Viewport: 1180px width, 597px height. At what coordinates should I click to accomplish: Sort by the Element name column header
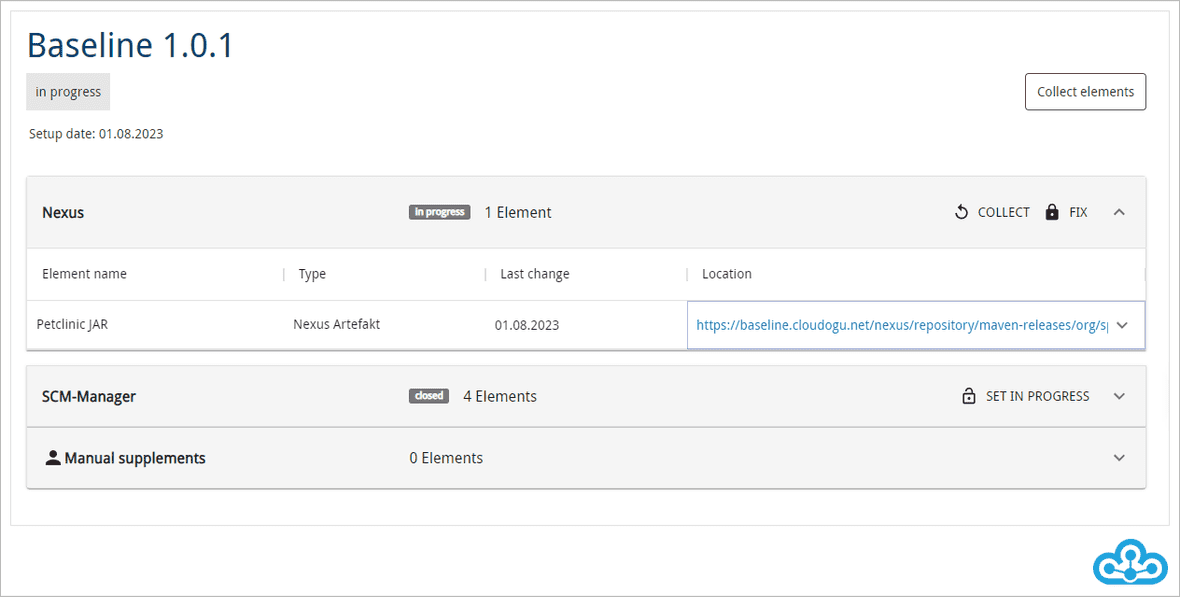click(x=84, y=274)
